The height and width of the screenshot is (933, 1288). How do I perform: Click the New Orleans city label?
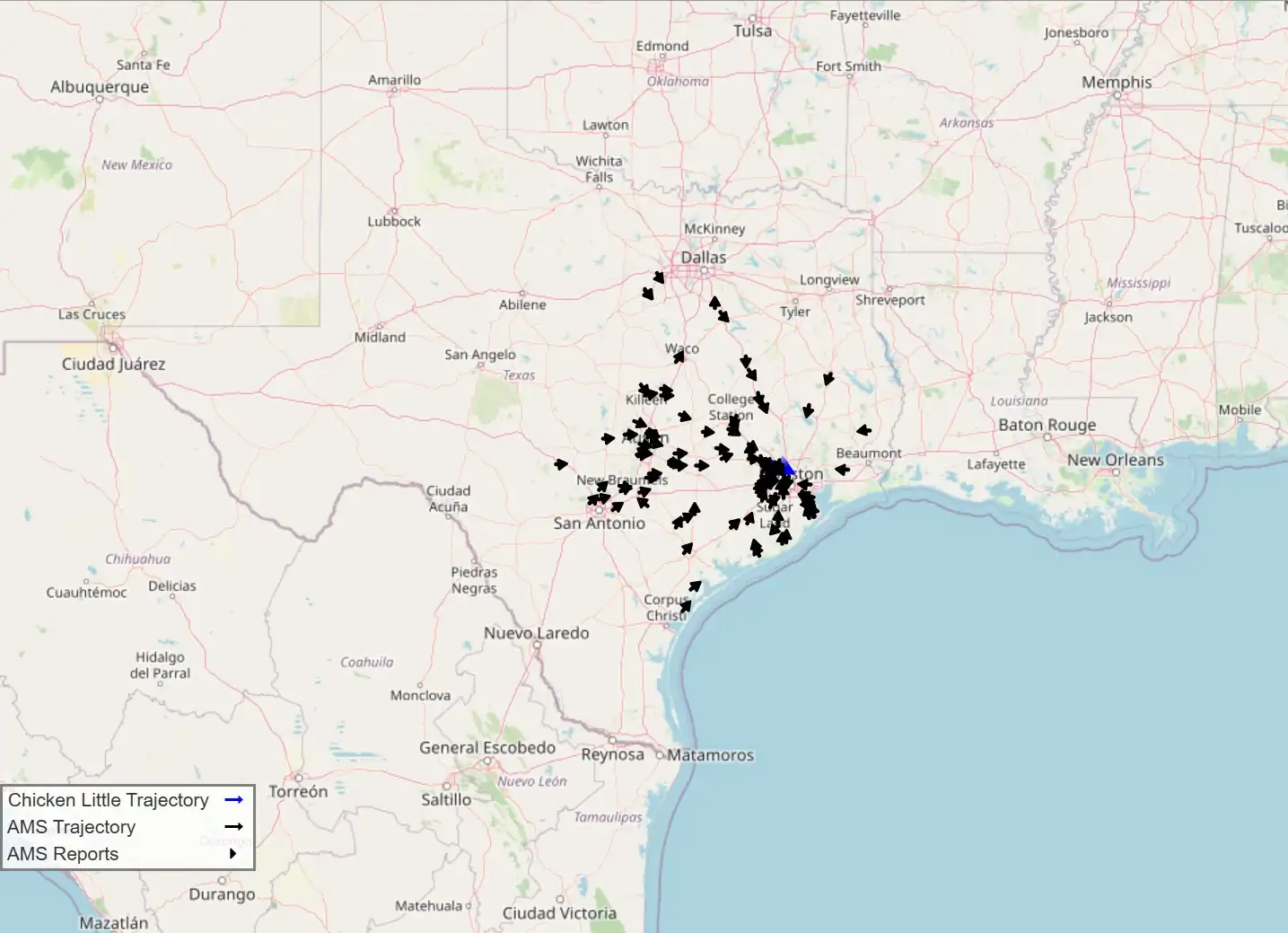(1116, 460)
